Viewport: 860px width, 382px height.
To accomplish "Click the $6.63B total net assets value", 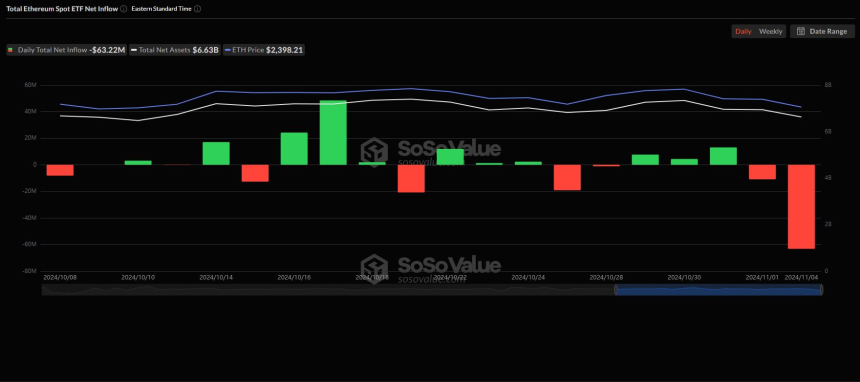I will pyautogui.click(x=206, y=50).
